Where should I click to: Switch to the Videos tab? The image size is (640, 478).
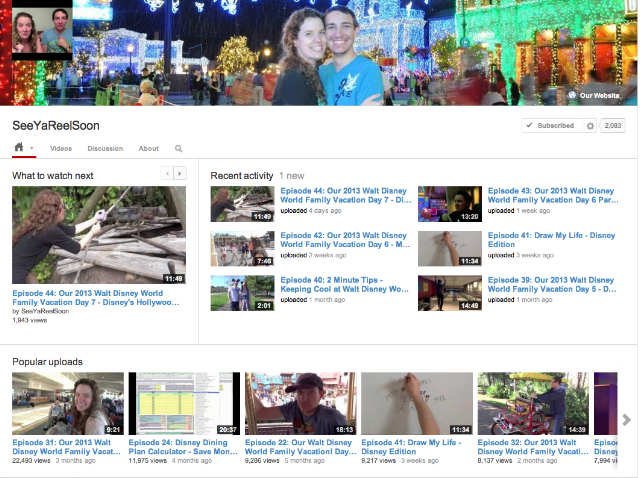coord(61,149)
